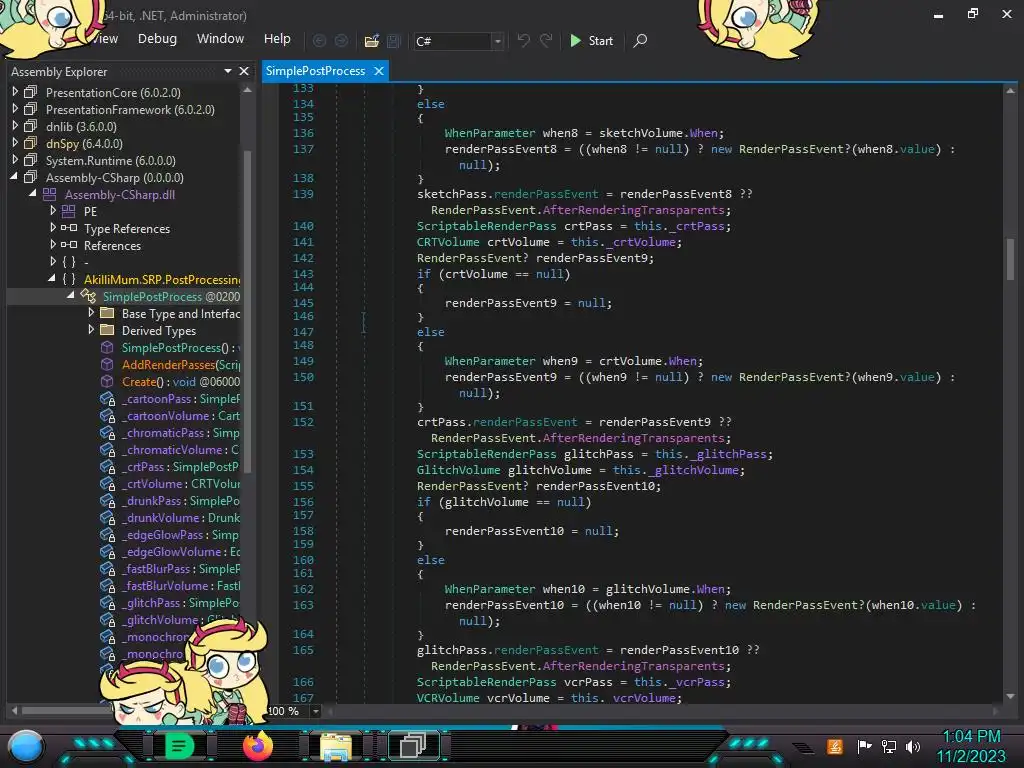Click the Redo toolbar icon
The image size is (1024, 768).
click(x=546, y=40)
